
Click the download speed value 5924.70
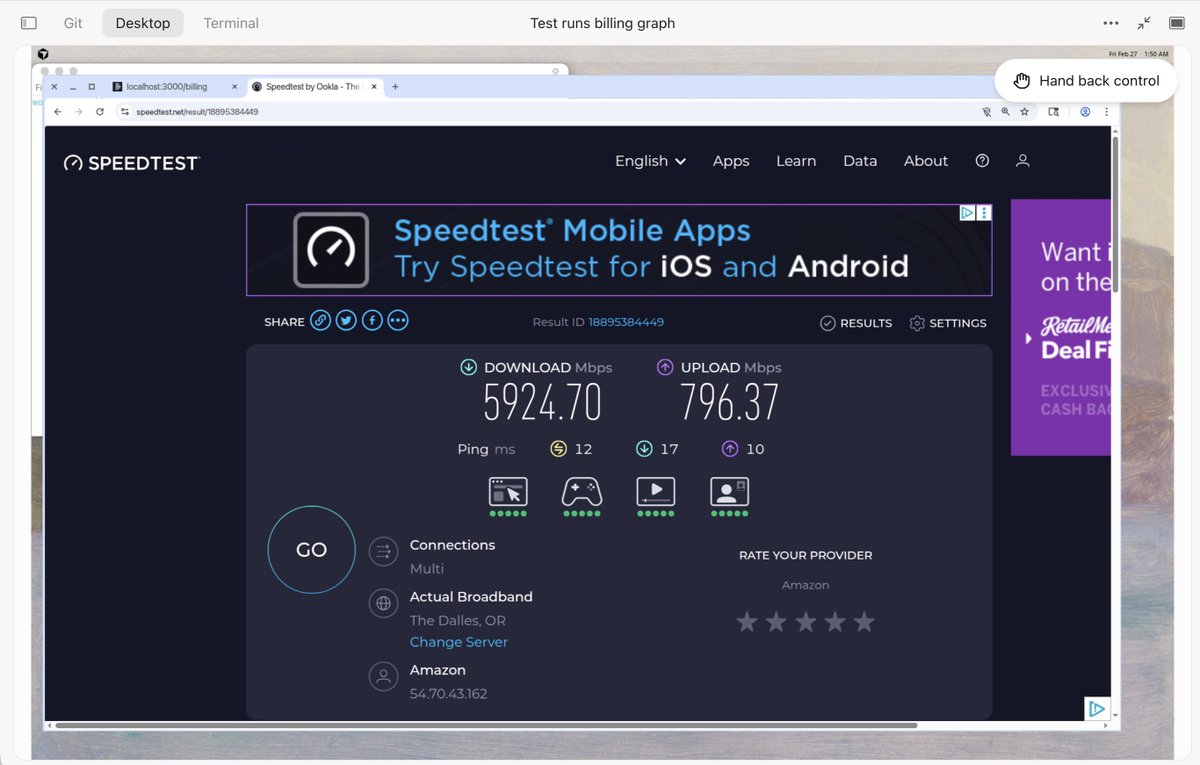point(543,403)
